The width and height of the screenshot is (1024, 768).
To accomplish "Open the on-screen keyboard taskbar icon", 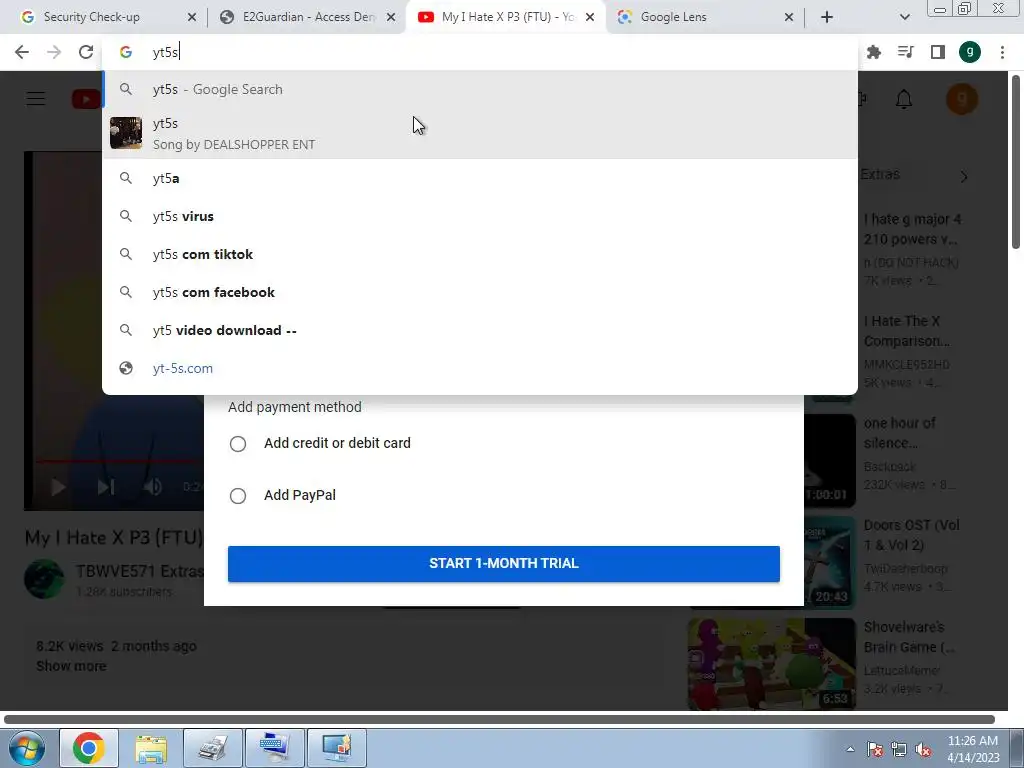I will (275, 748).
